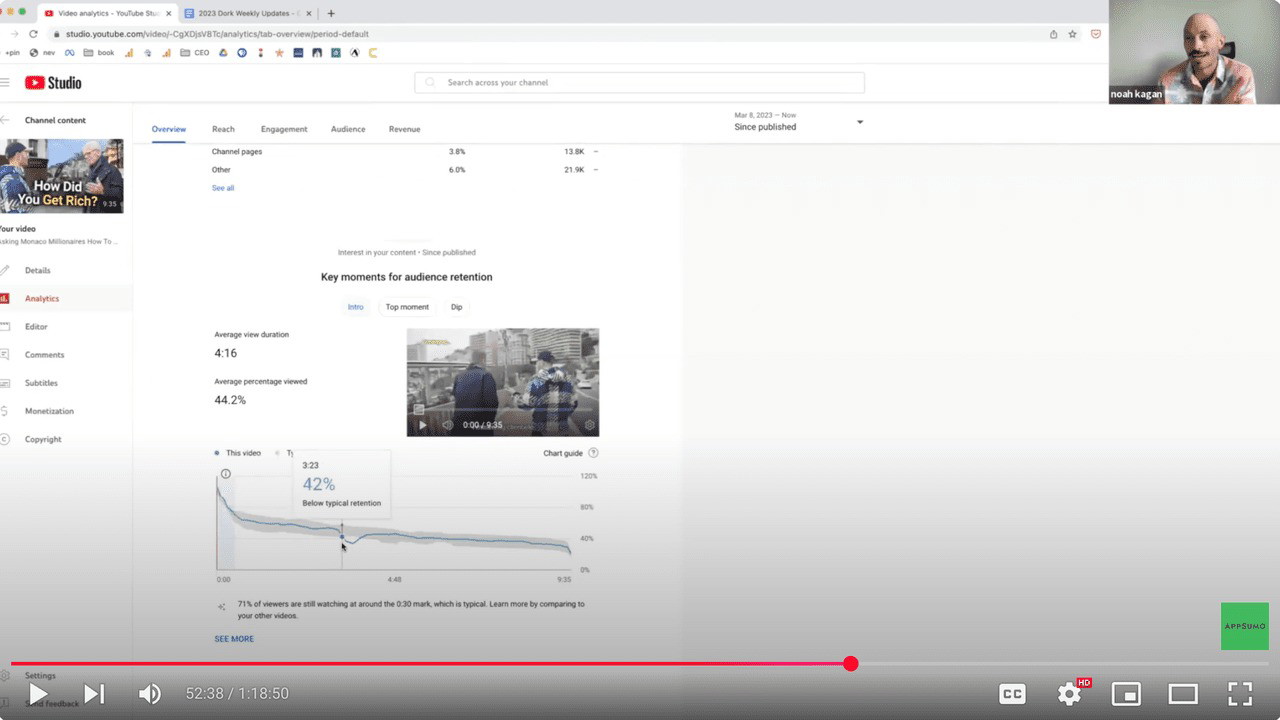Open the Reach tab

223,129
